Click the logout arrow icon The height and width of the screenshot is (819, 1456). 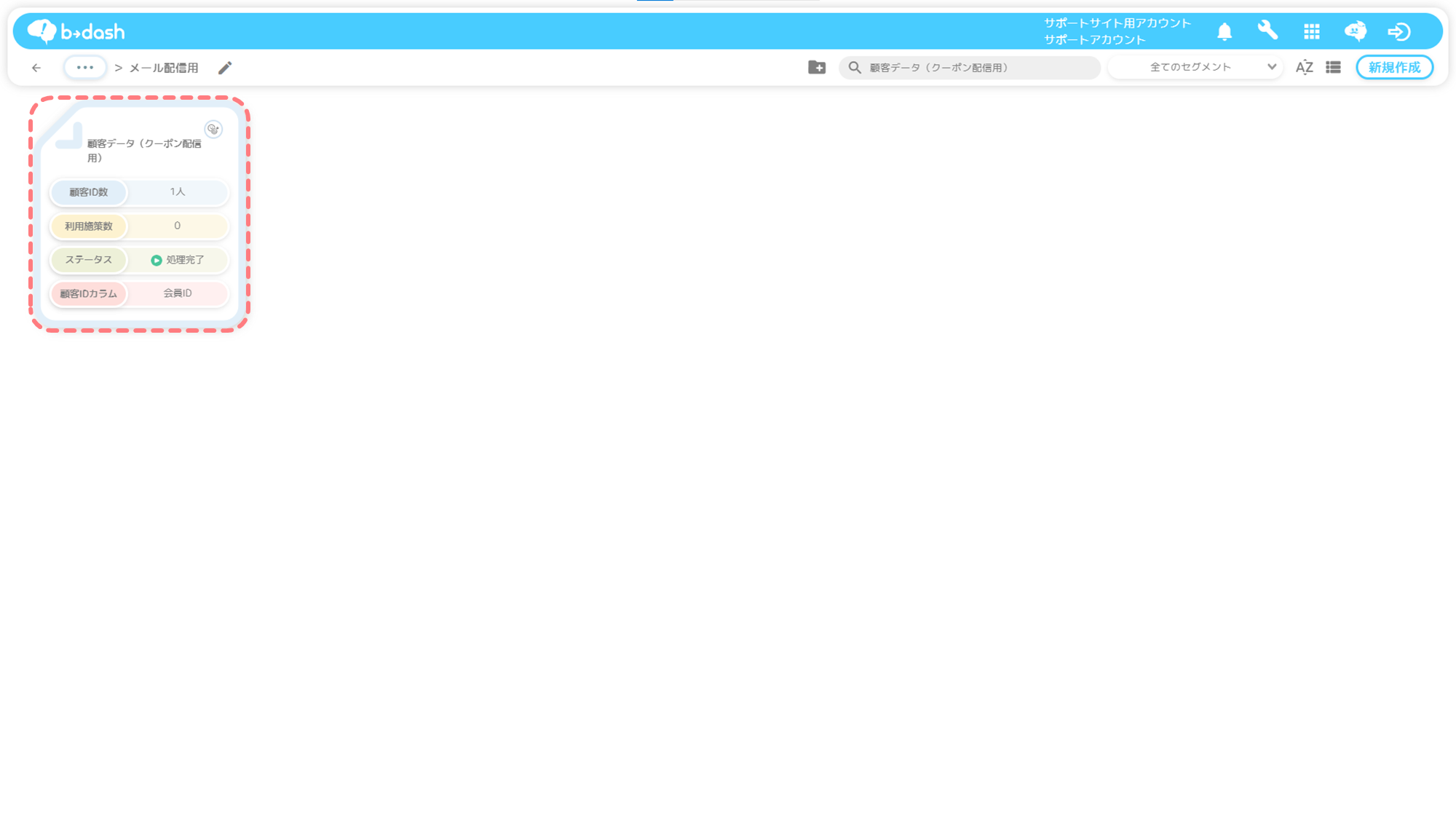click(1398, 31)
